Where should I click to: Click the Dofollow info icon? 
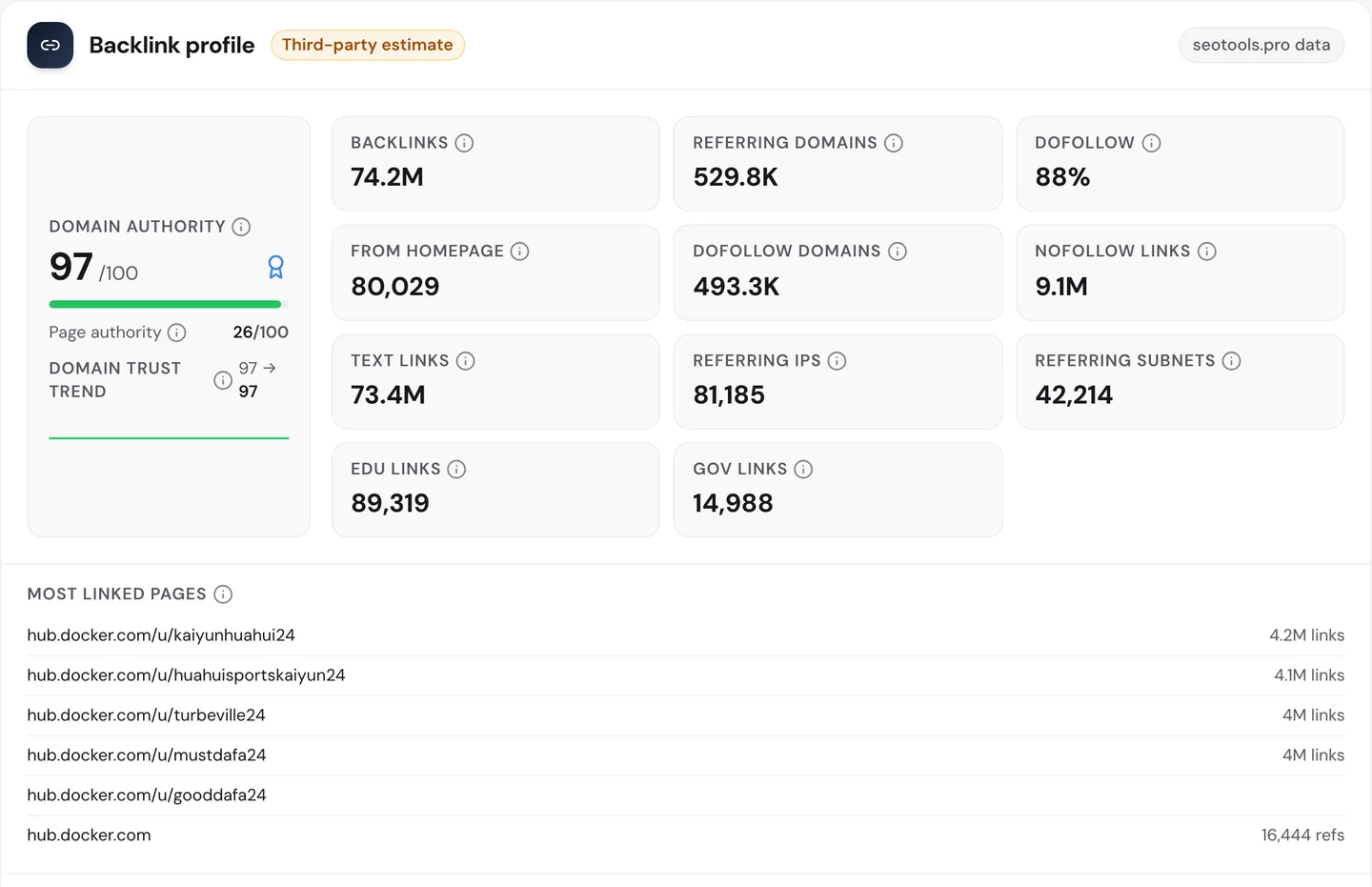coord(1151,143)
